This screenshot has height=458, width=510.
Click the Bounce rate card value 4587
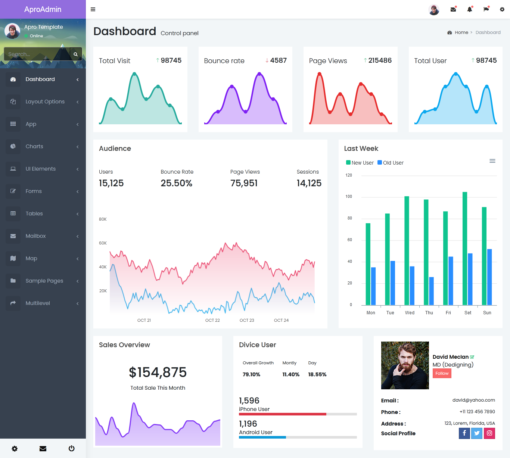tap(278, 60)
